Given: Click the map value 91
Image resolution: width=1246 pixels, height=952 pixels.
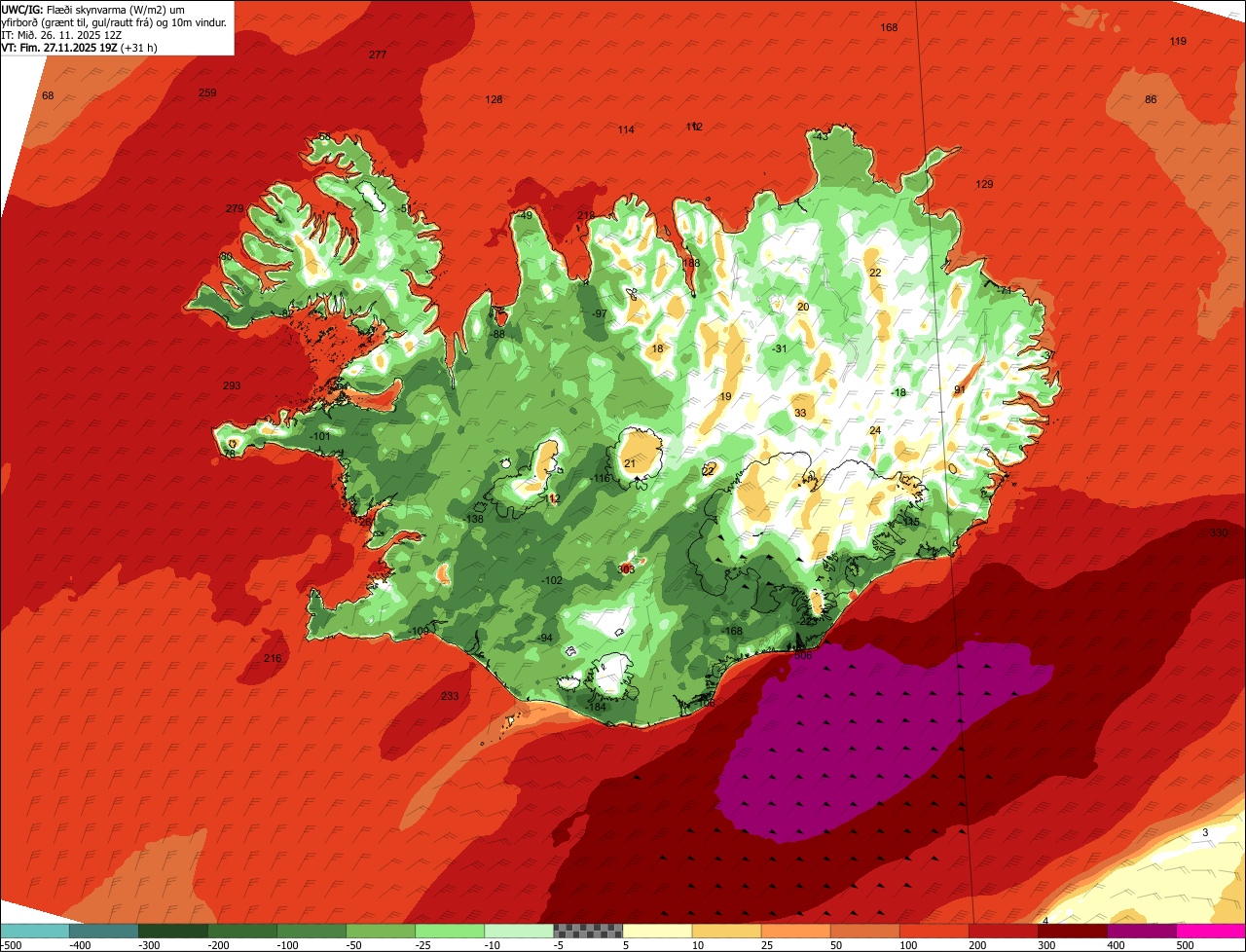Looking at the screenshot, I should point(959,389).
